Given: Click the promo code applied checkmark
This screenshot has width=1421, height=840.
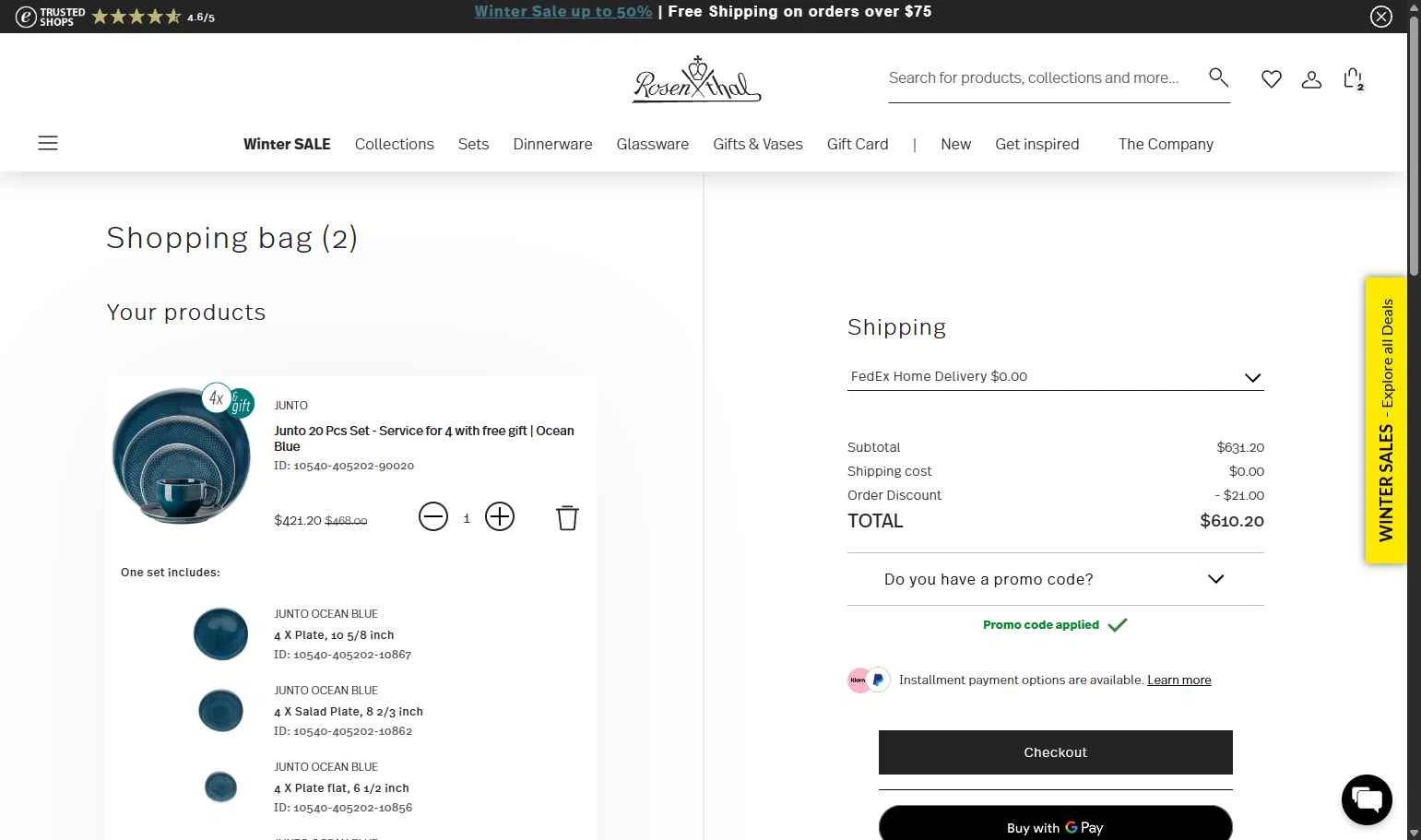Looking at the screenshot, I should coord(1118,625).
